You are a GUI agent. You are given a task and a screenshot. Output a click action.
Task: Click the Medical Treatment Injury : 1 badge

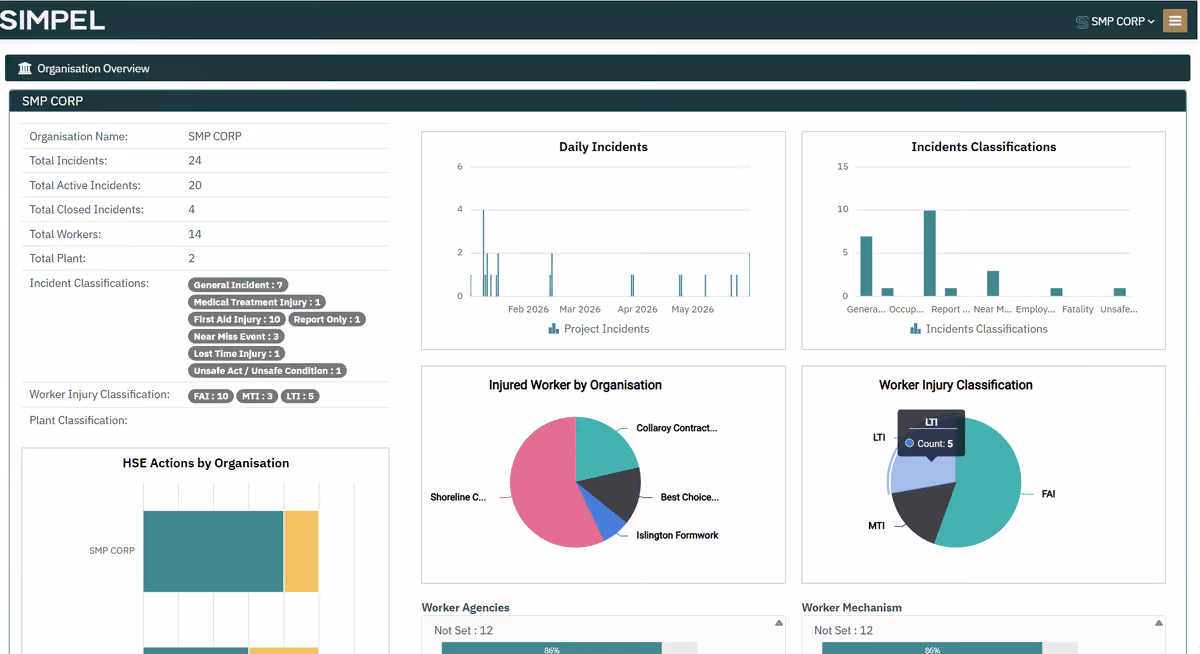click(x=257, y=302)
